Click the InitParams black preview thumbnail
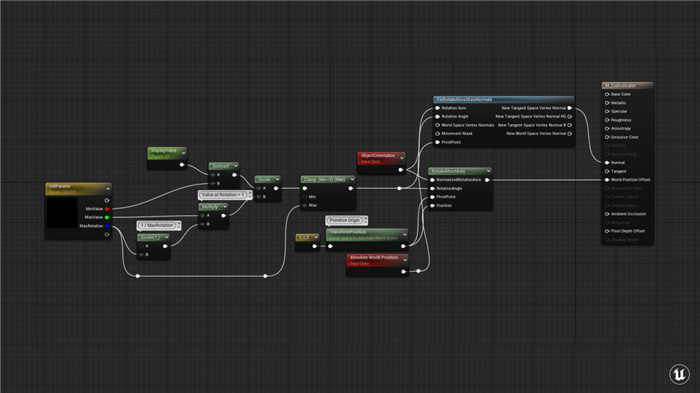 point(62,213)
